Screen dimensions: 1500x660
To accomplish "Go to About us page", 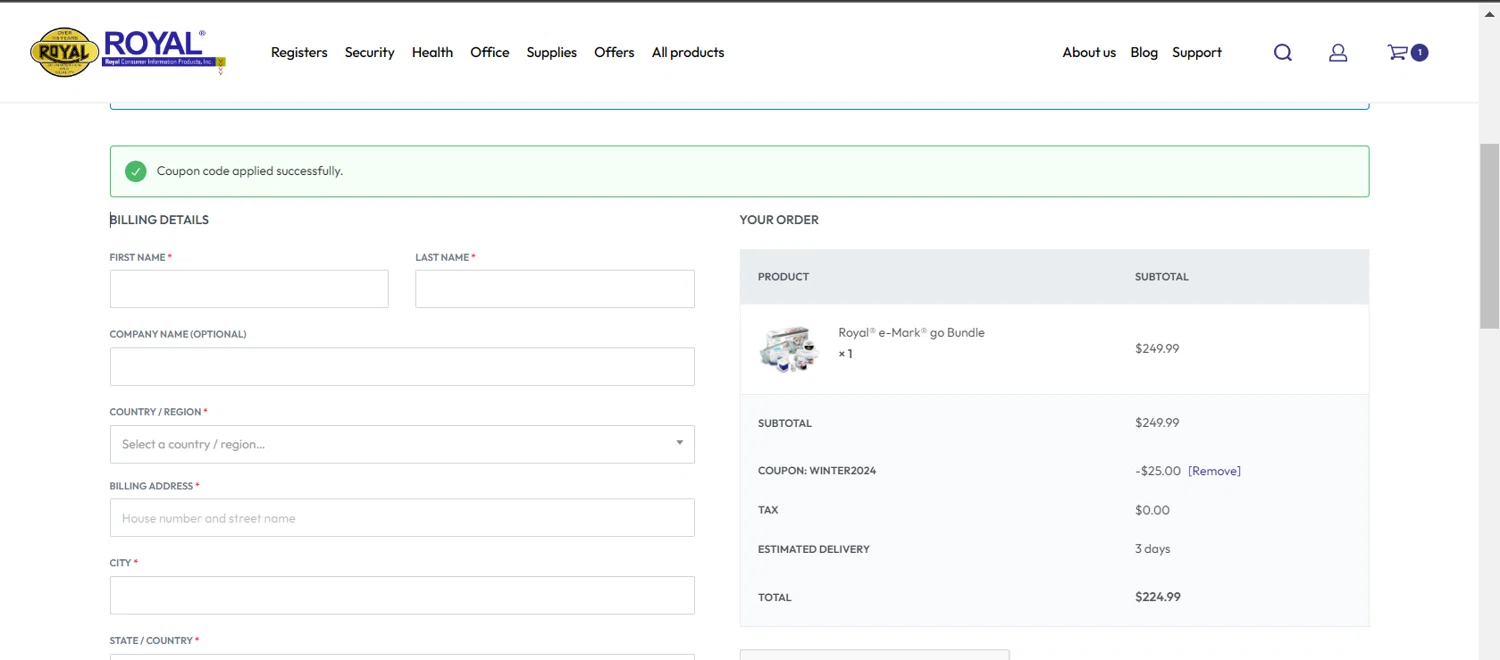I will click(1089, 52).
